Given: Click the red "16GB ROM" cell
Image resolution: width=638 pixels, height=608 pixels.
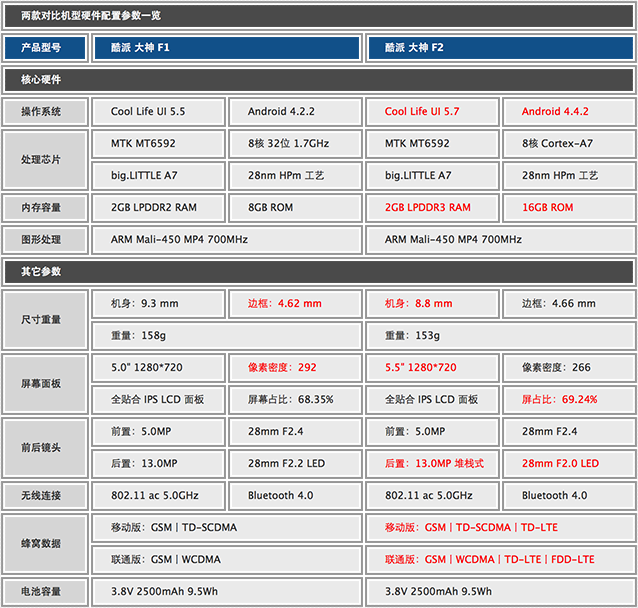Looking at the screenshot, I should point(569,208).
